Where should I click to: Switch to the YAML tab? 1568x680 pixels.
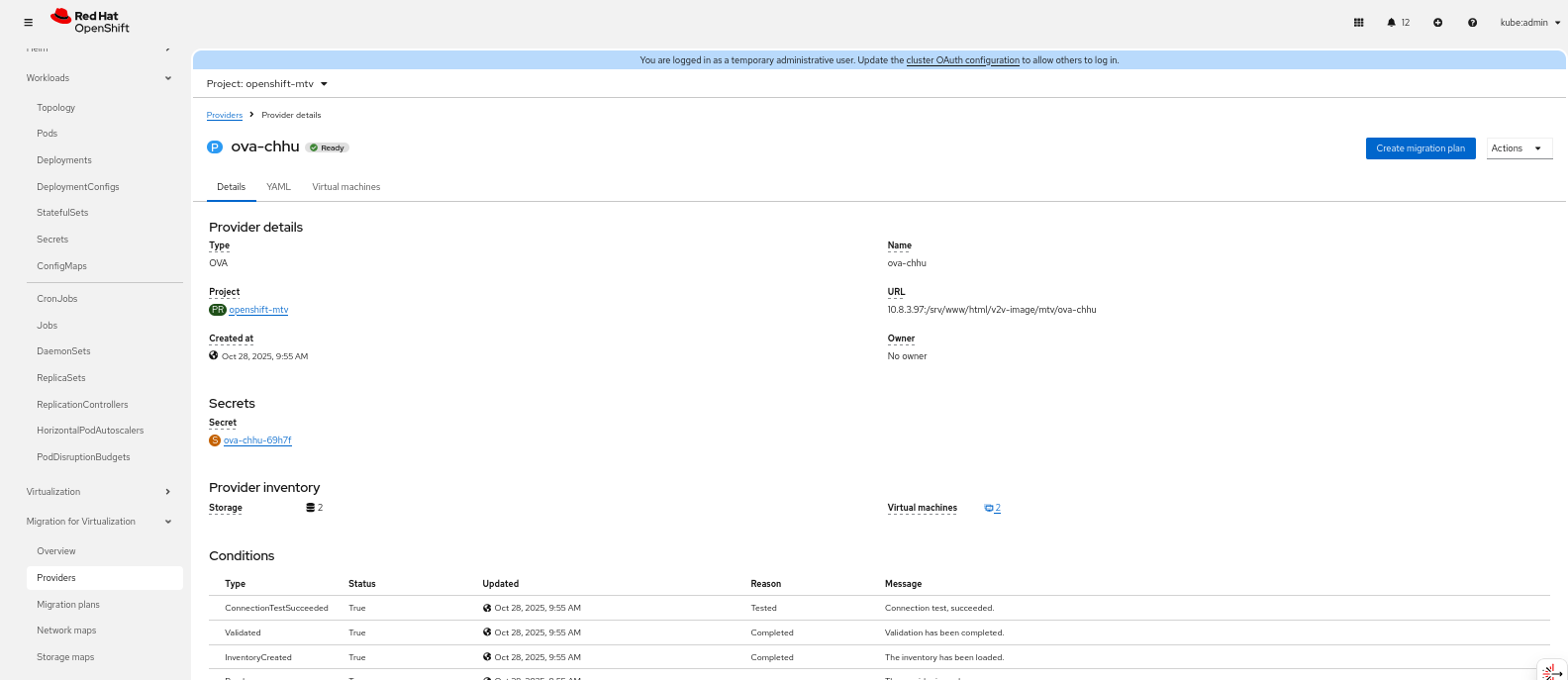278,186
